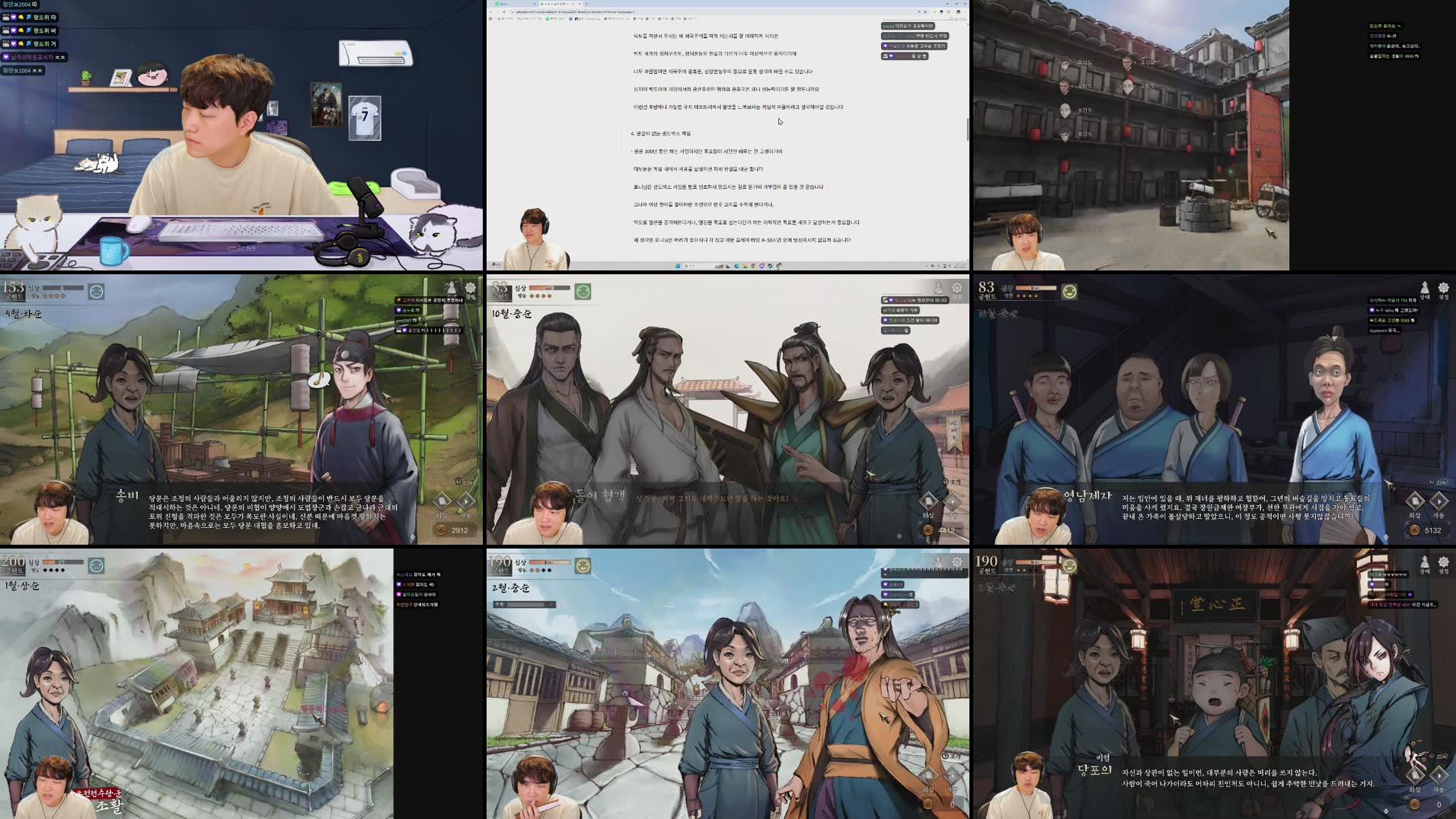Click the article heading numbered 4
Viewport: 1456px width, 819px height.
[660, 133]
